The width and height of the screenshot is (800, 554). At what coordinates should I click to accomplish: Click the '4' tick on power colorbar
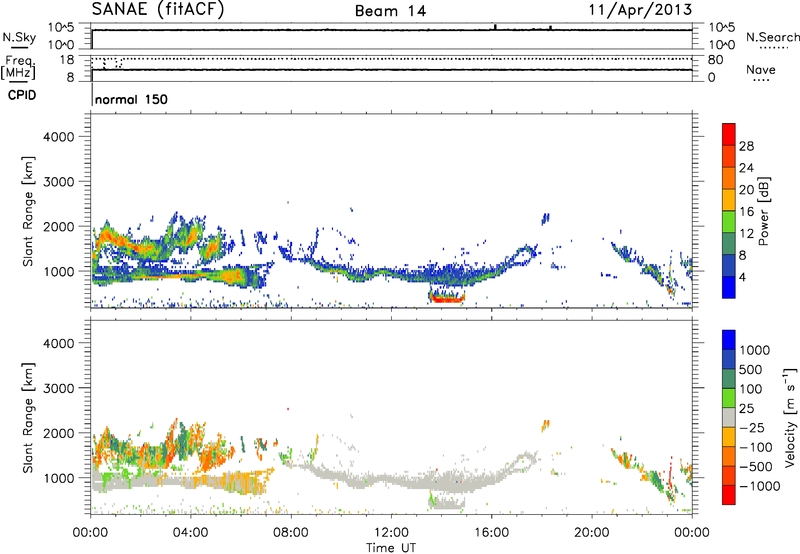(x=743, y=278)
